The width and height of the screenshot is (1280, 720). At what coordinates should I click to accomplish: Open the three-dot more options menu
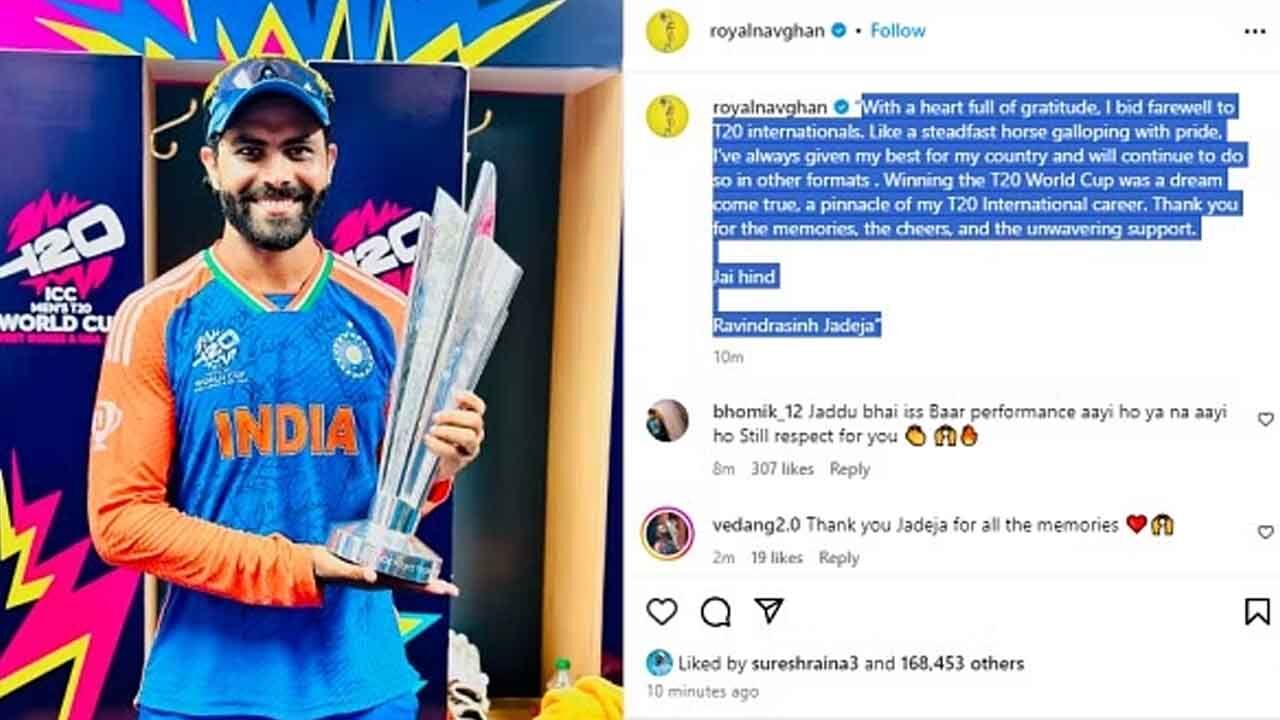click(1254, 31)
